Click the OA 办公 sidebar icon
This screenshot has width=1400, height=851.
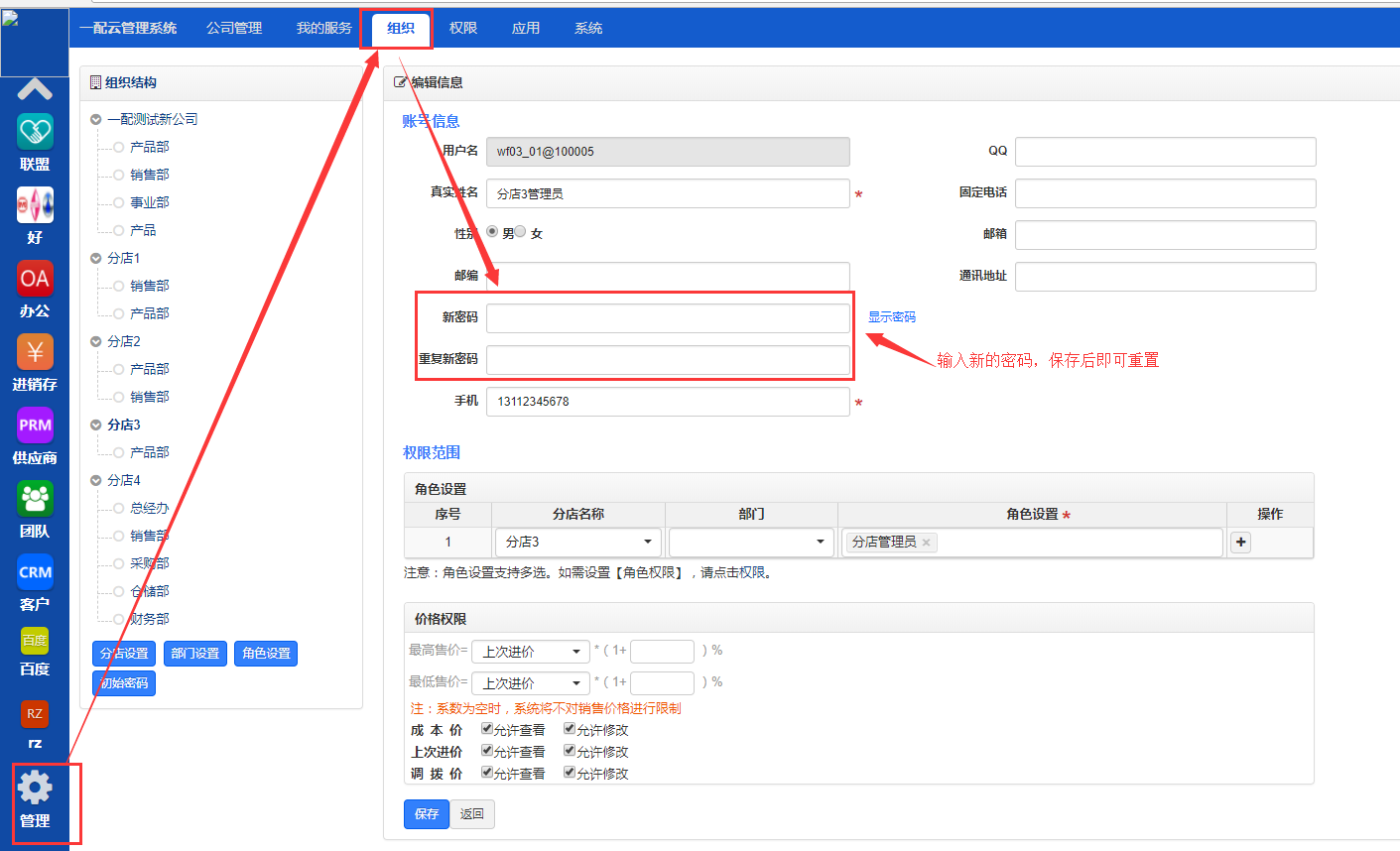(35, 279)
